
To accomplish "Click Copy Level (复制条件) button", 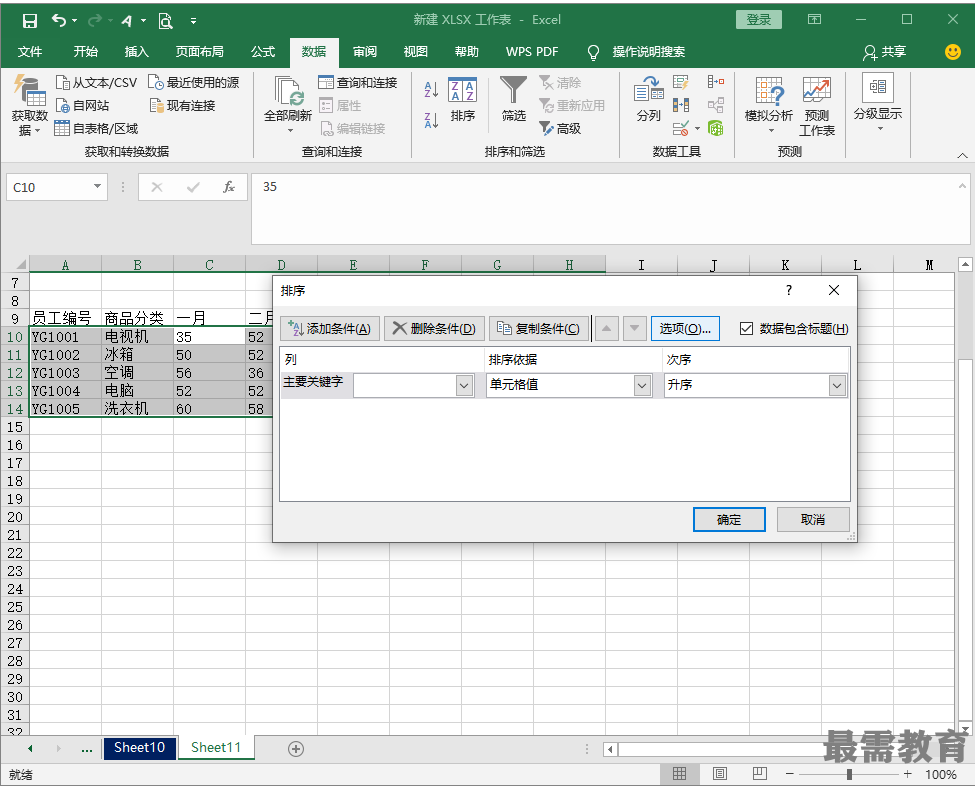I will (x=538, y=328).
